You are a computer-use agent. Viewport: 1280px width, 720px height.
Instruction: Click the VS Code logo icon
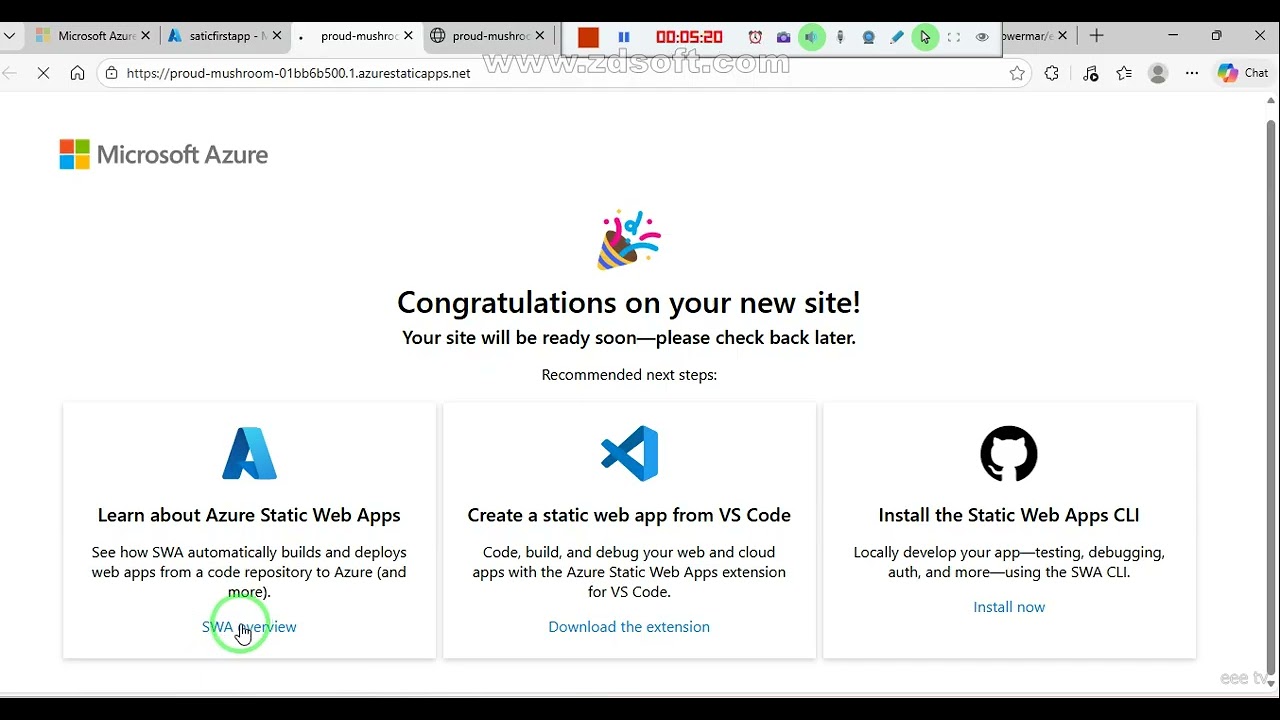coord(629,454)
